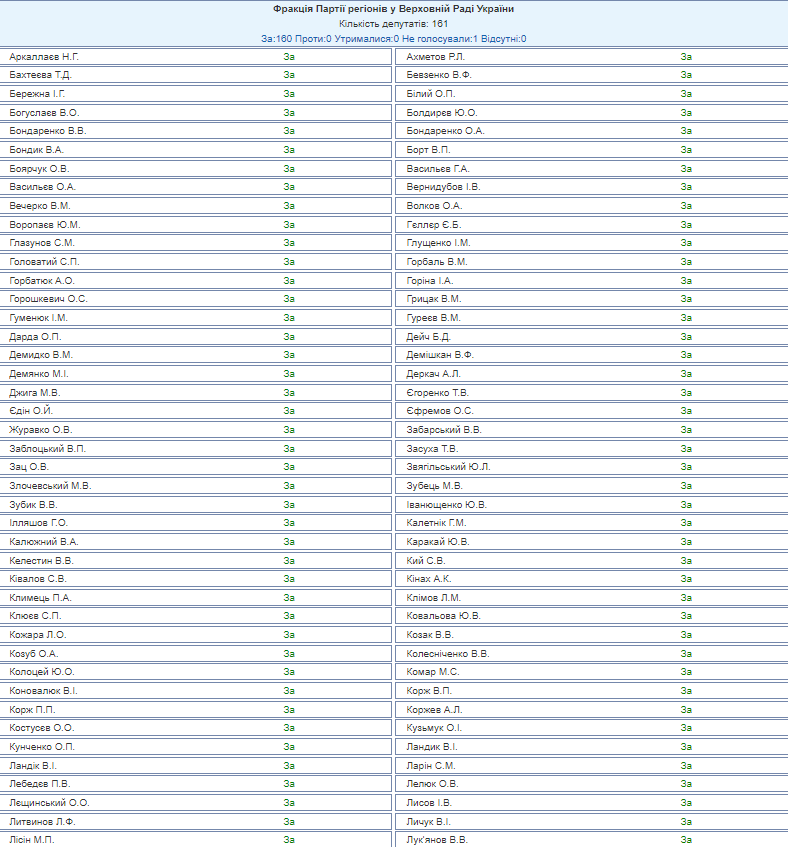Click the vote summary line 'За:160 Проти:0'

coord(393,39)
